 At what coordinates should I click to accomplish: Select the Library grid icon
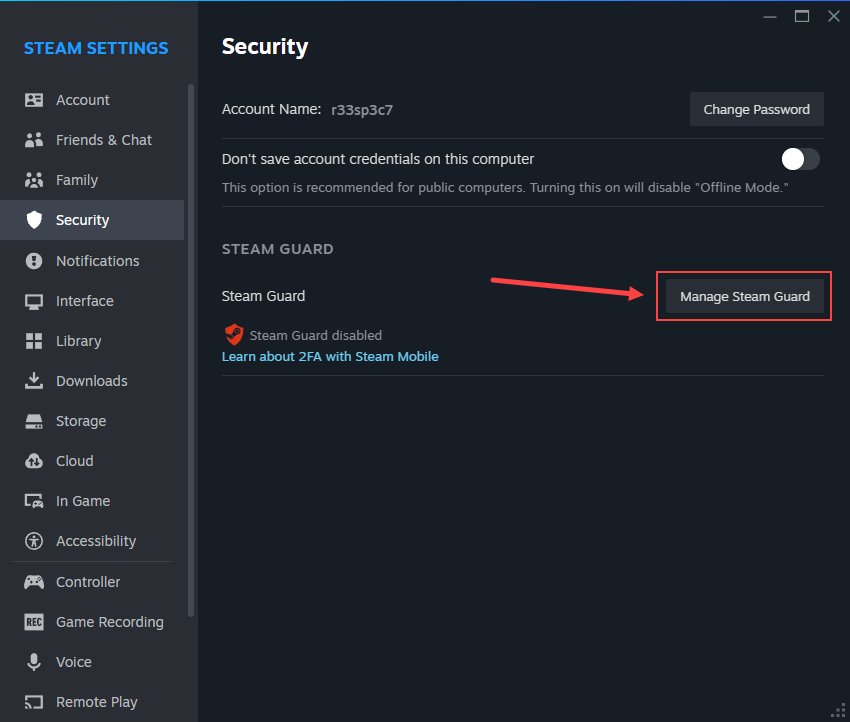point(34,341)
